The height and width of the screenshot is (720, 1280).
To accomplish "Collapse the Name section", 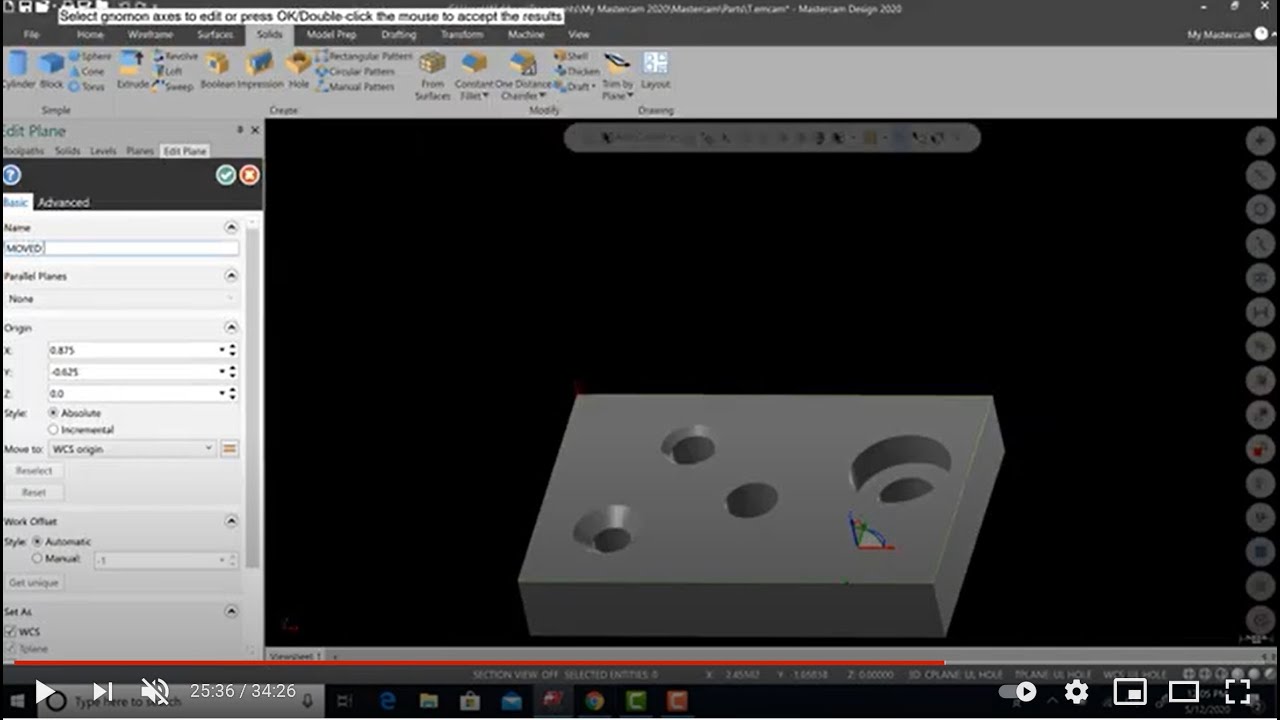I will pos(231,227).
